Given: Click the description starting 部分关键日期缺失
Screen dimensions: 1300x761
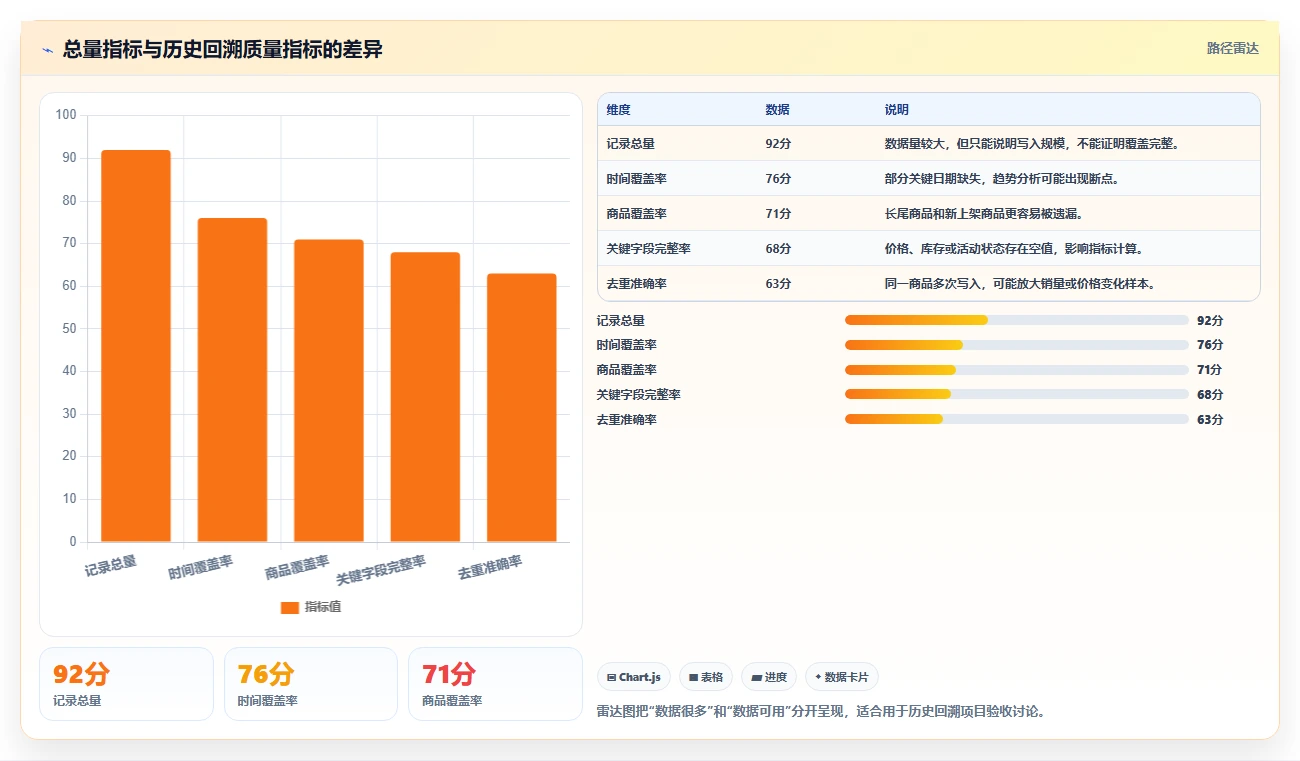Looking at the screenshot, I should click(1002, 179).
